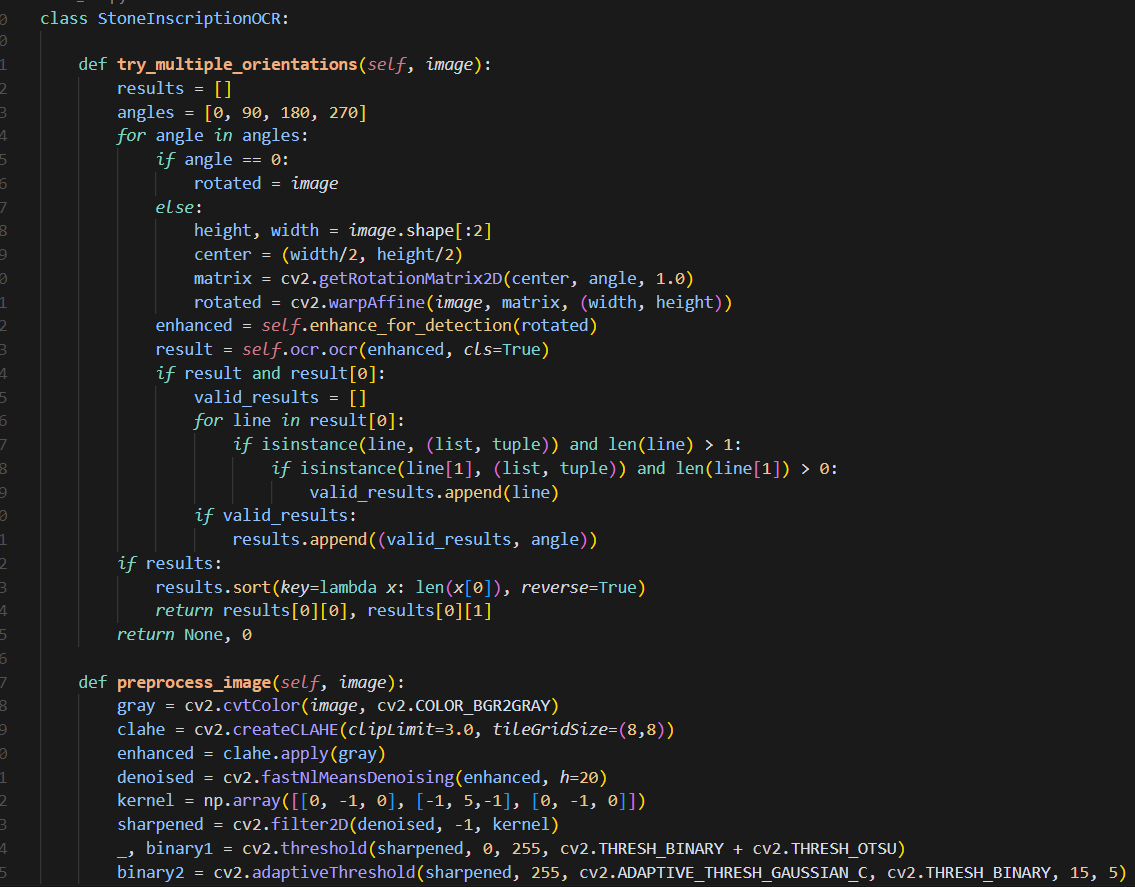Image resolution: width=1135 pixels, height=887 pixels.
Task: Click the 'center = (width/2, height/2)' line
Action: (328, 254)
